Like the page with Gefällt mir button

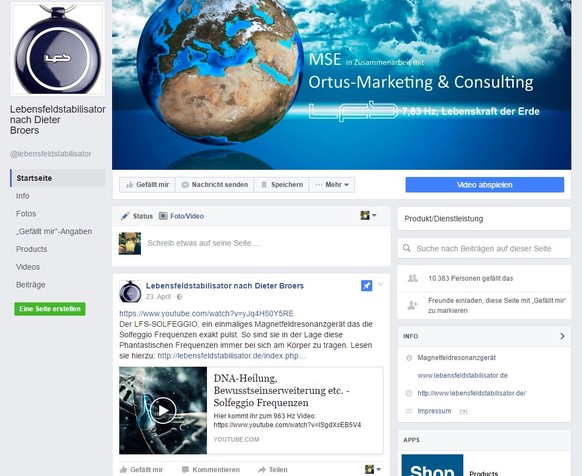coord(147,185)
